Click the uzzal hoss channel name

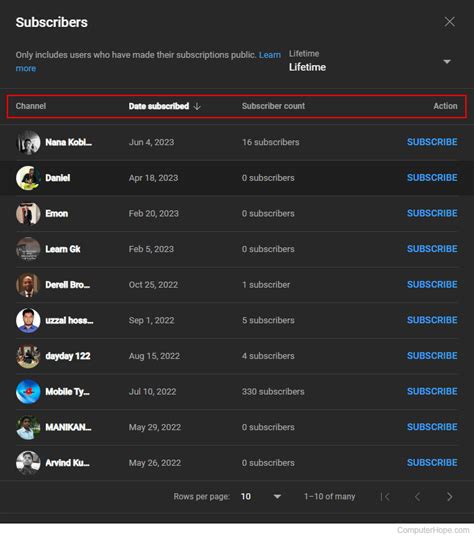(x=69, y=320)
